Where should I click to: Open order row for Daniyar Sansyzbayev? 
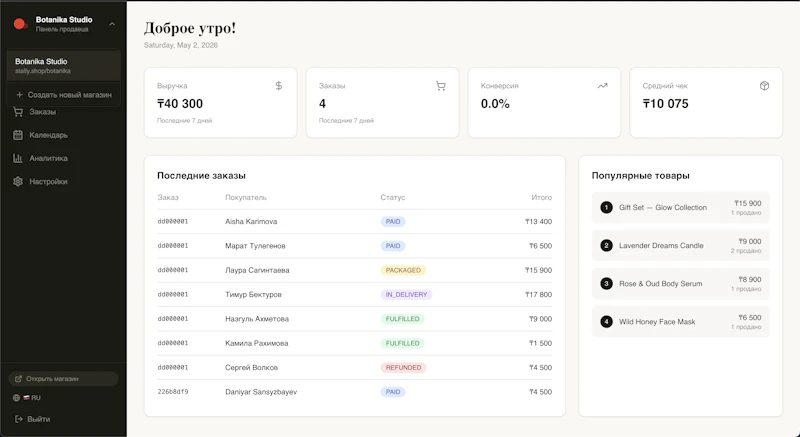click(355, 392)
